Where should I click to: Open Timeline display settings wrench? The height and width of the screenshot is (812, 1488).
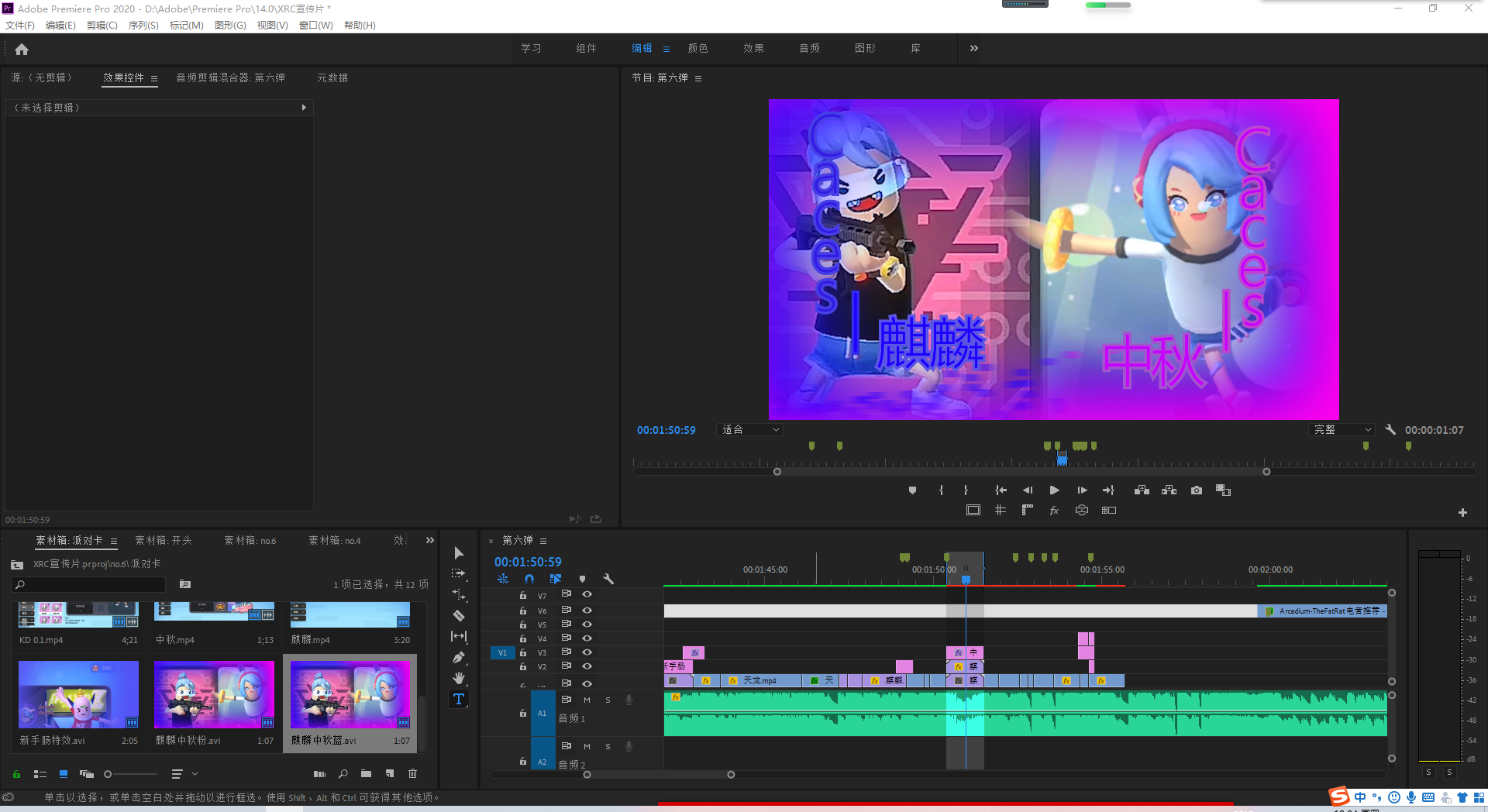608,578
